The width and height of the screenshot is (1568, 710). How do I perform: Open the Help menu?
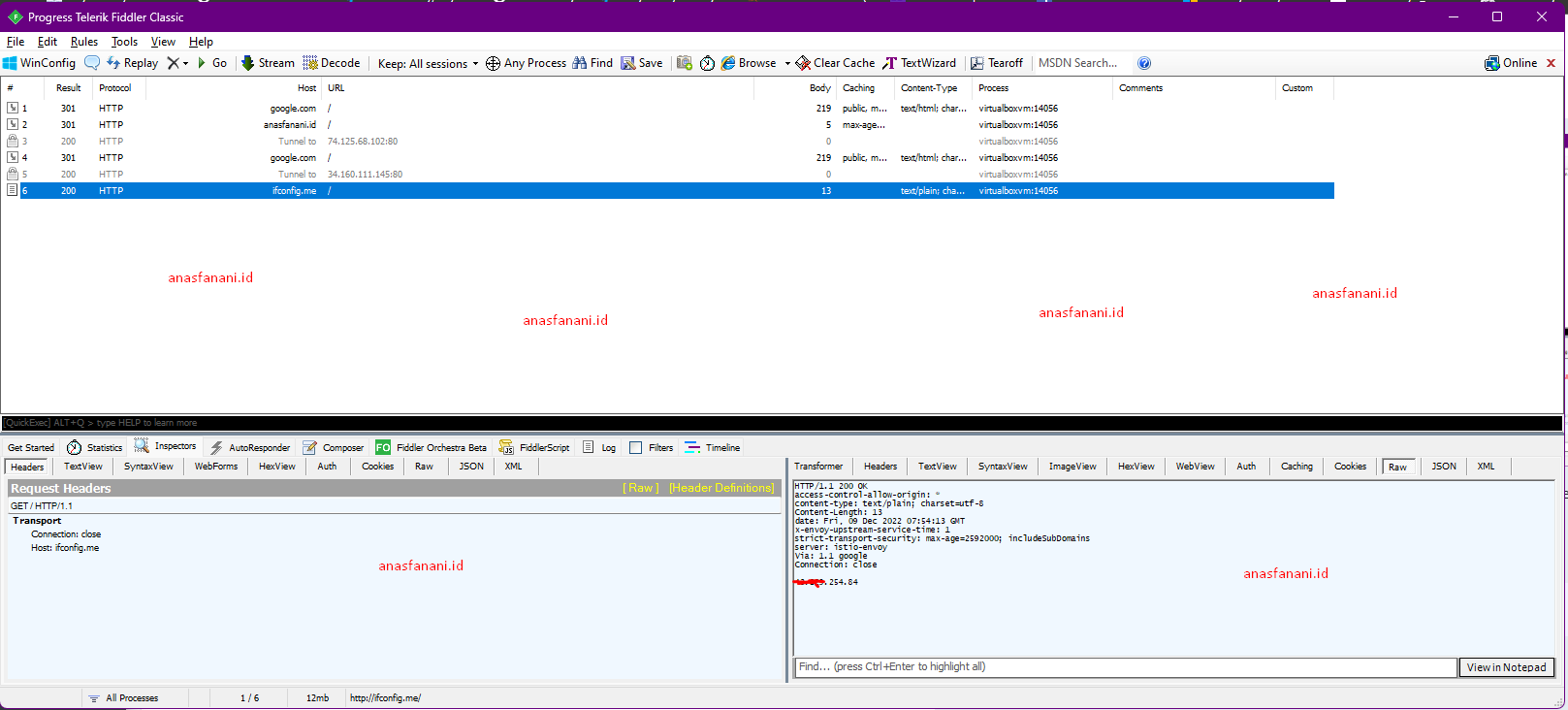(201, 42)
